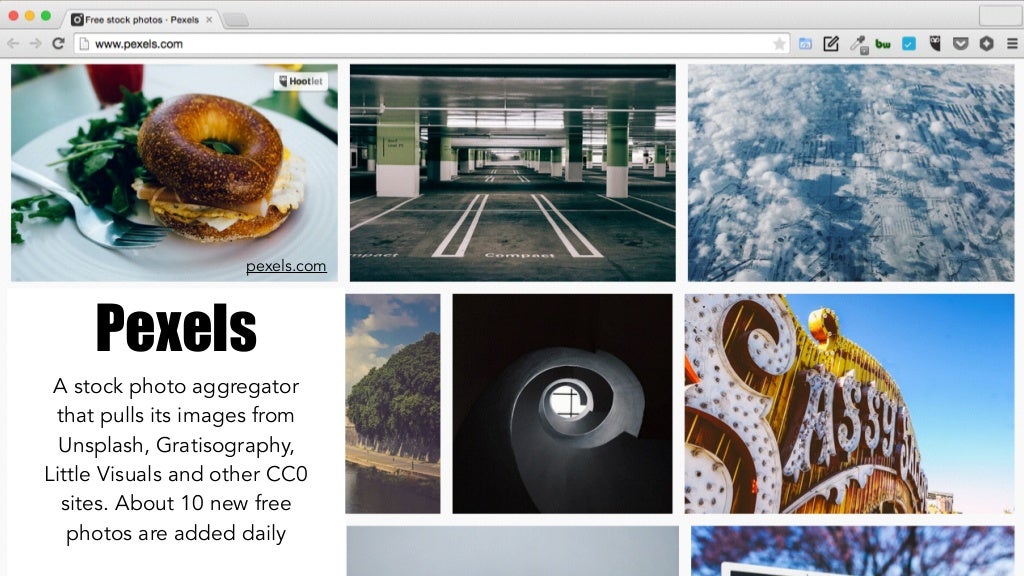Open a new browser tab
This screenshot has height=576, width=1024.
236,20
